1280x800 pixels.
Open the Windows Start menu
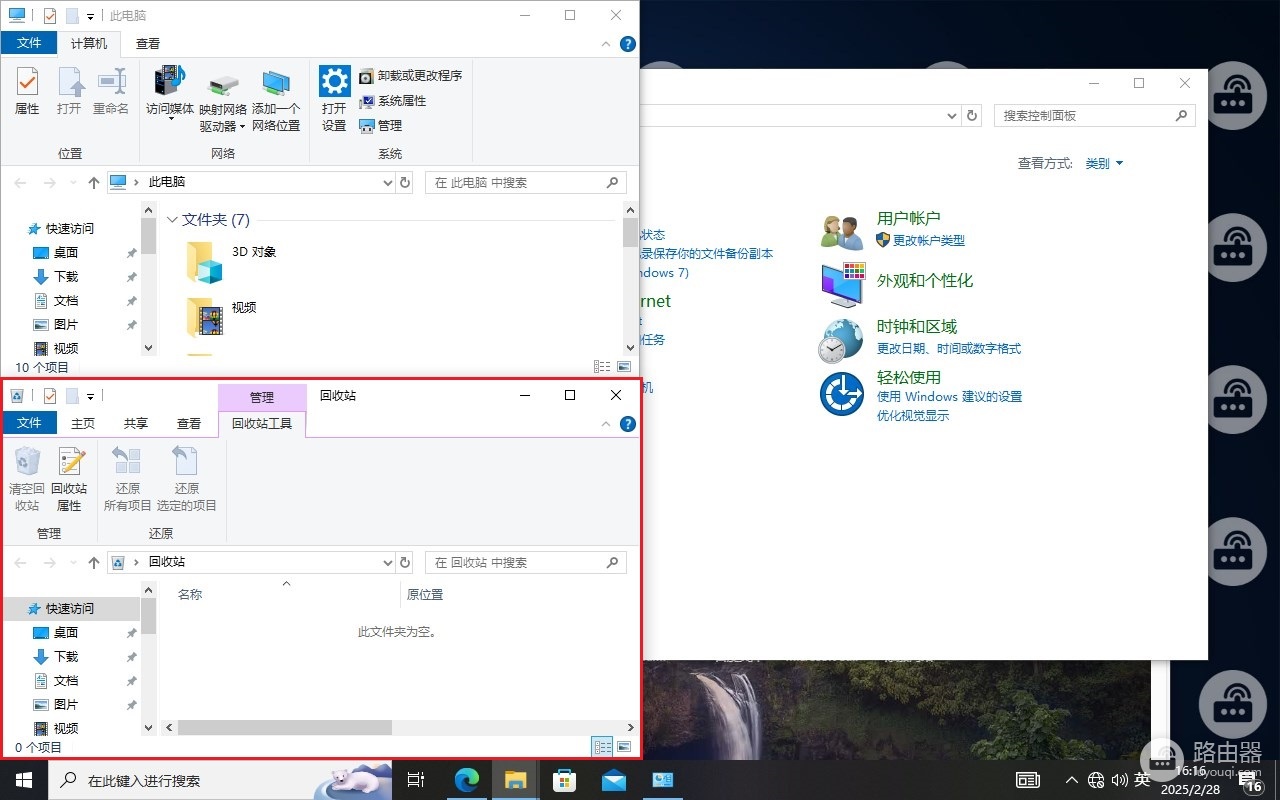[24, 780]
